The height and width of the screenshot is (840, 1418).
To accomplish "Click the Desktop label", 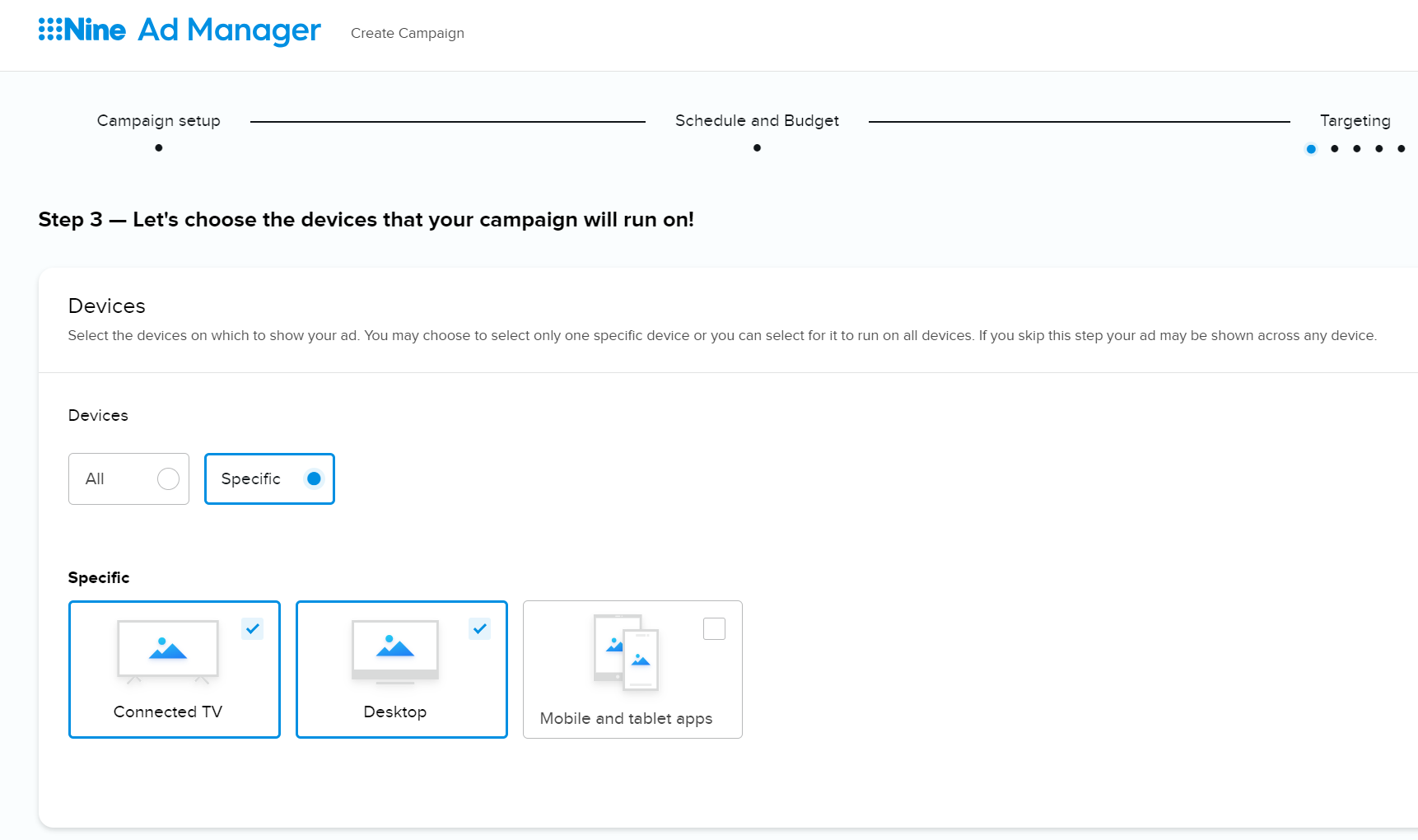I will click(x=395, y=712).
